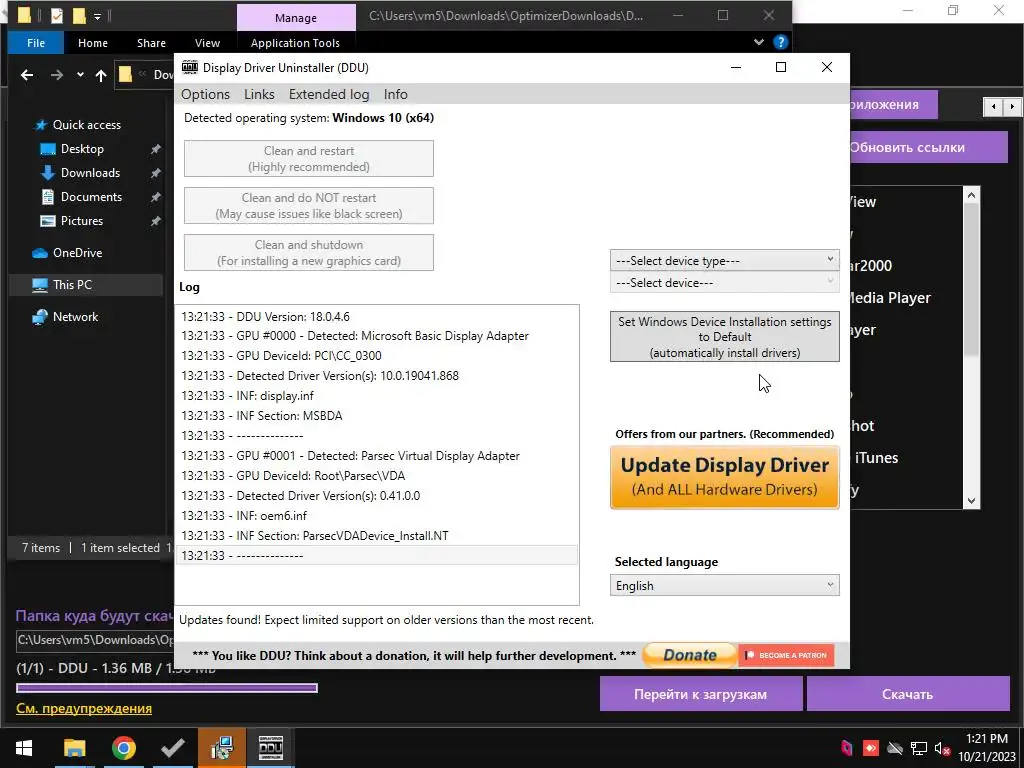Click the tab scroll left arrow

click(993, 106)
